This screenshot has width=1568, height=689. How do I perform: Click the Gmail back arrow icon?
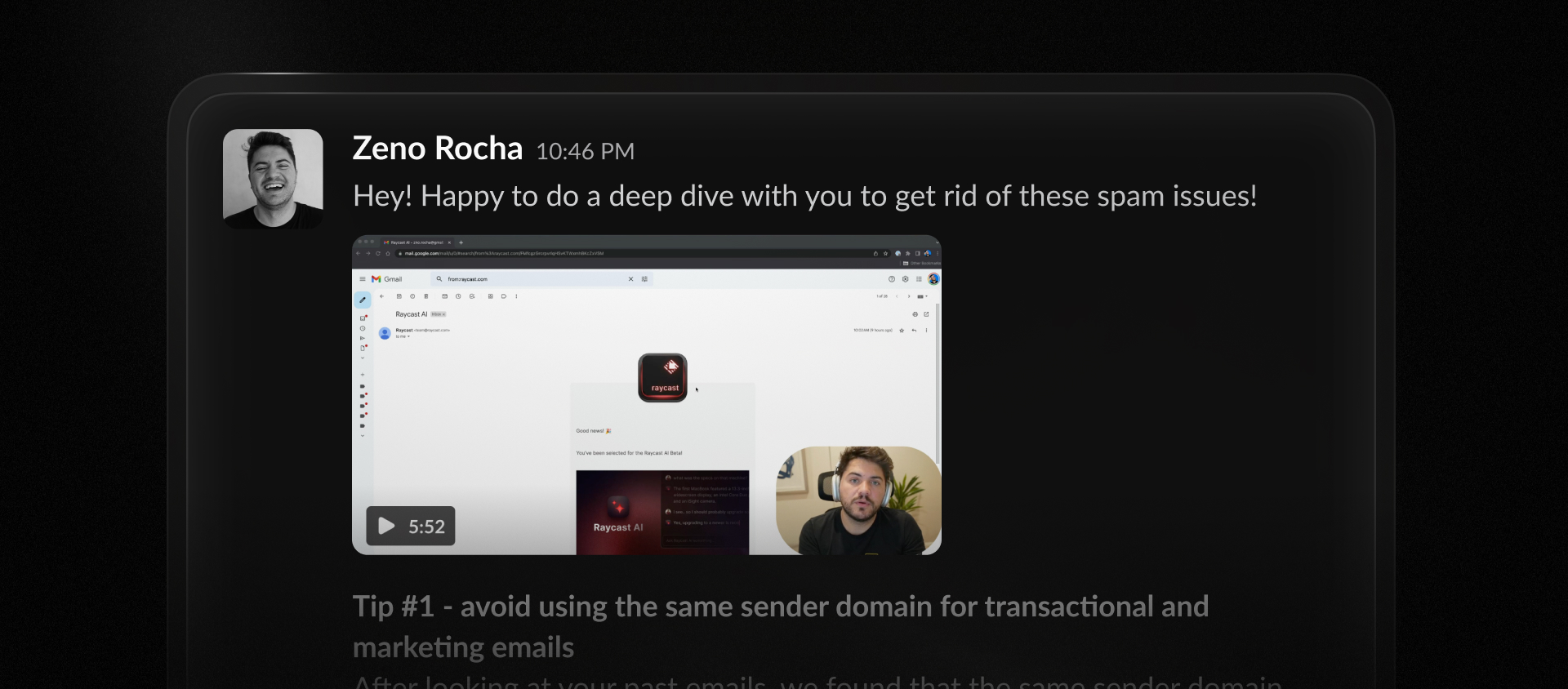pos(381,296)
